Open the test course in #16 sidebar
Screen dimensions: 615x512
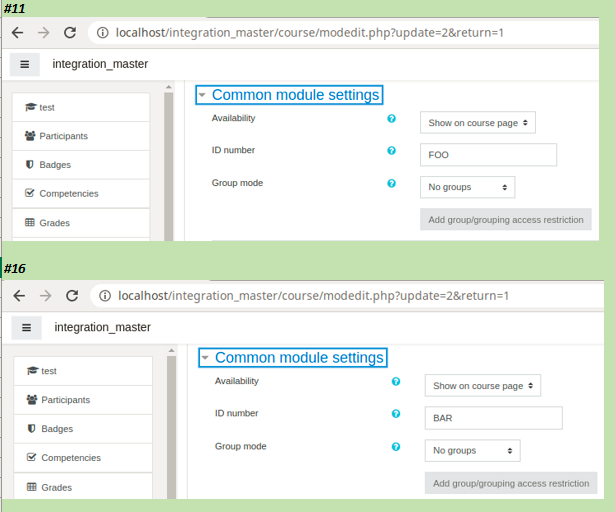[83, 371]
